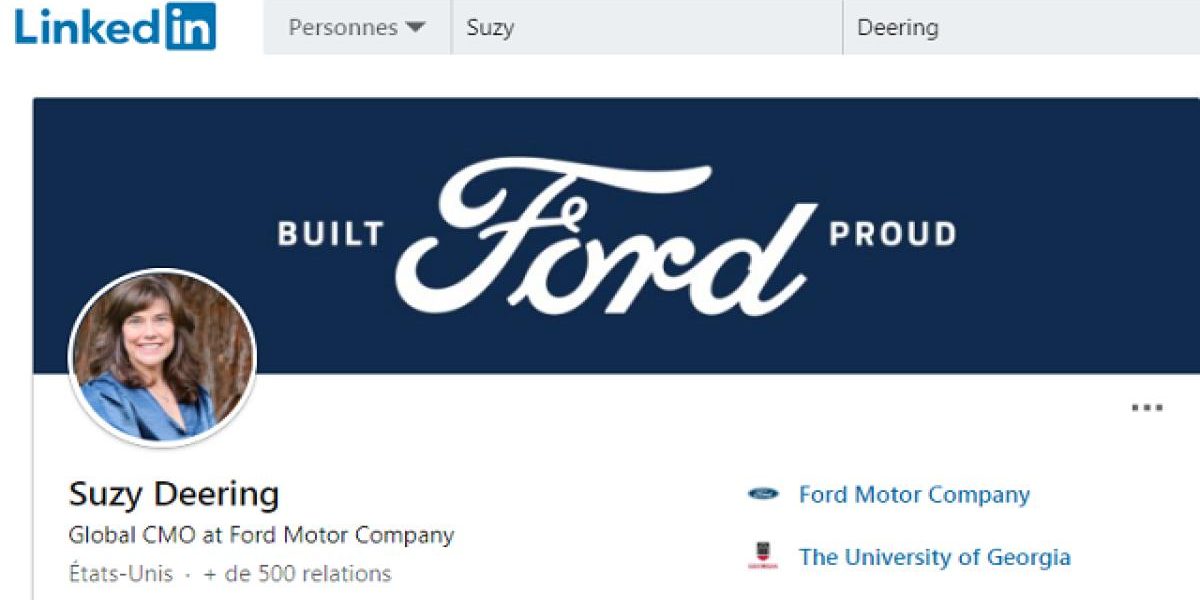
Task: Click the Ford oval logo icon
Action: click(763, 494)
